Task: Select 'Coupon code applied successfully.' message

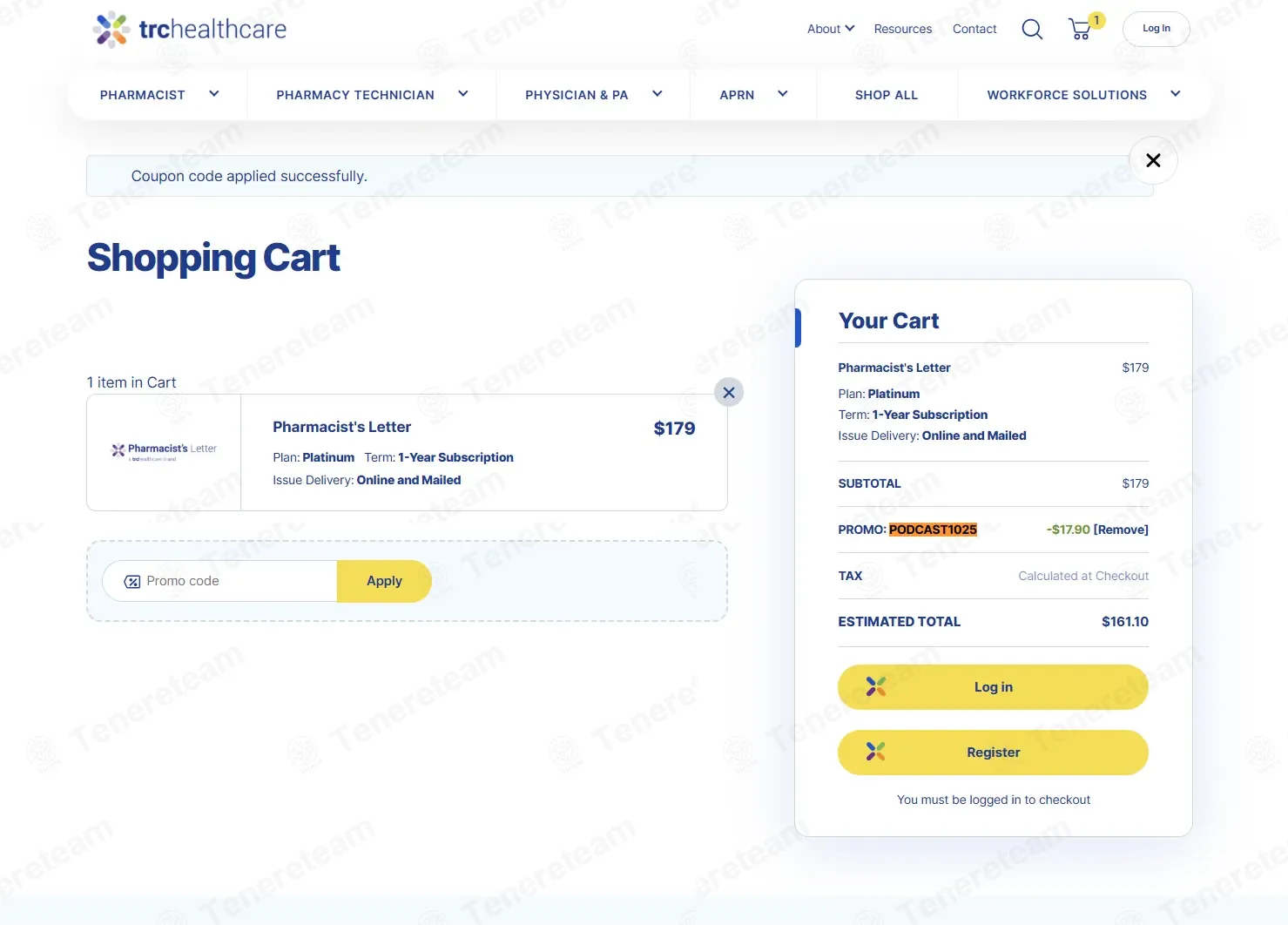Action: pos(249,176)
